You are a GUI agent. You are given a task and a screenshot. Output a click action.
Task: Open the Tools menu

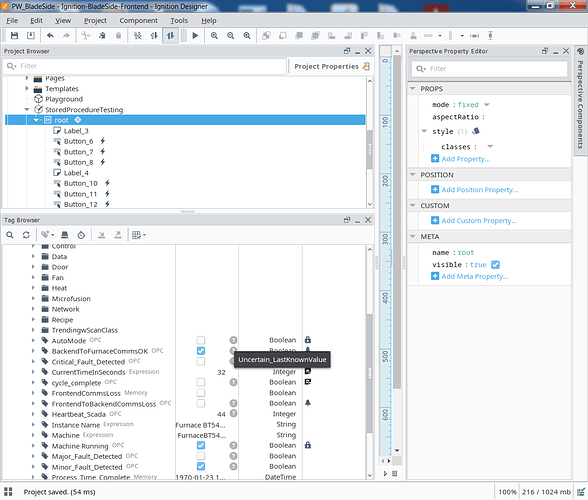click(x=179, y=21)
